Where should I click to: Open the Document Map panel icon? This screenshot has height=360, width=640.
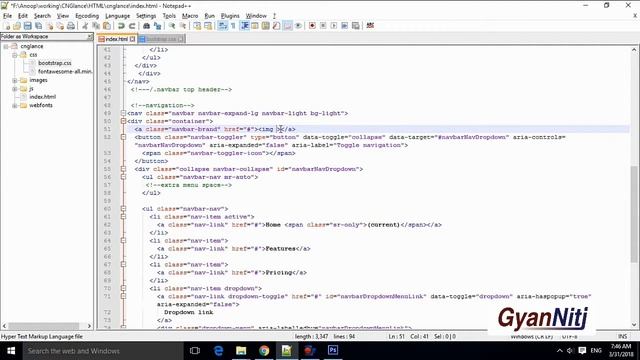(265, 26)
